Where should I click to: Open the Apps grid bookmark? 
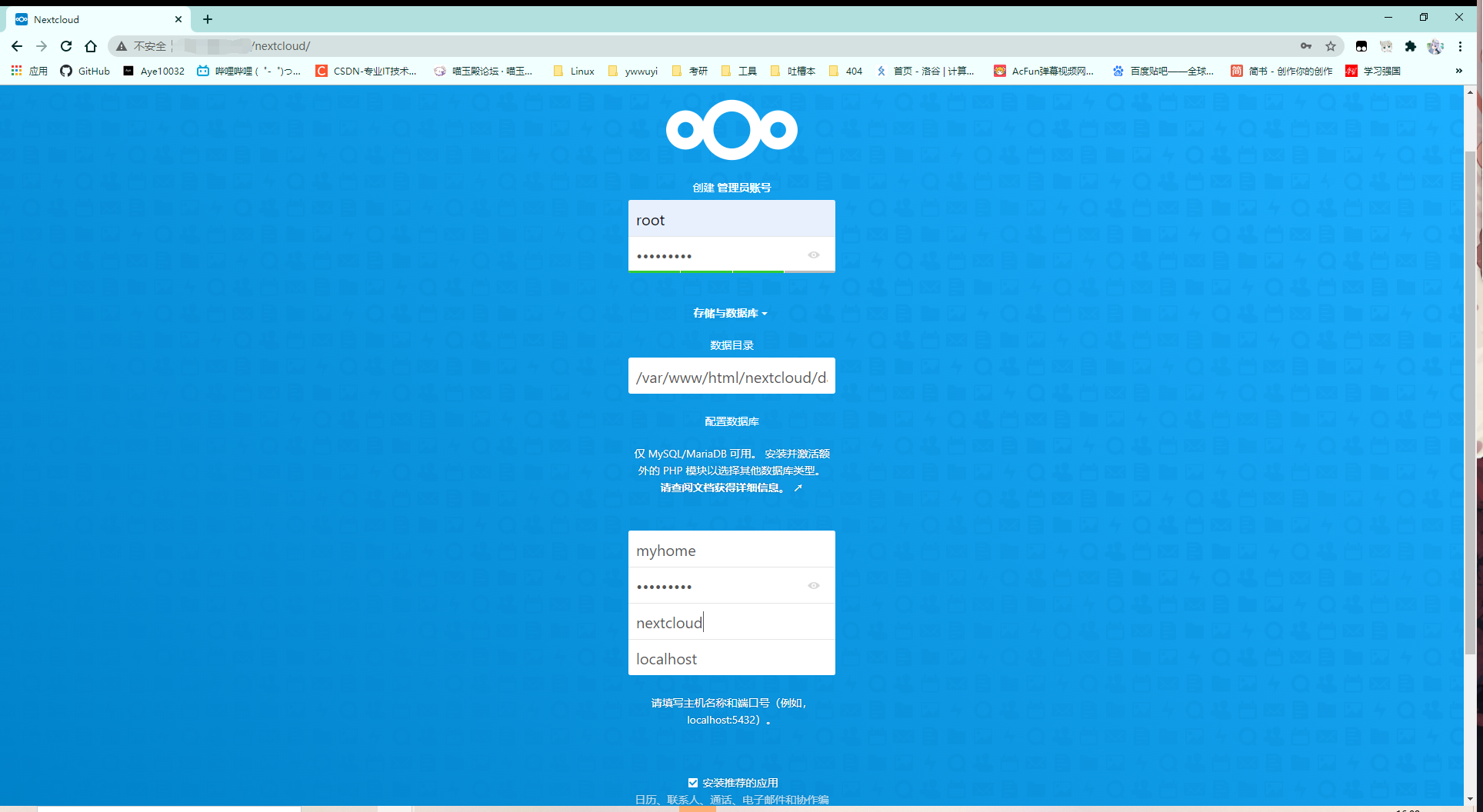pos(29,71)
